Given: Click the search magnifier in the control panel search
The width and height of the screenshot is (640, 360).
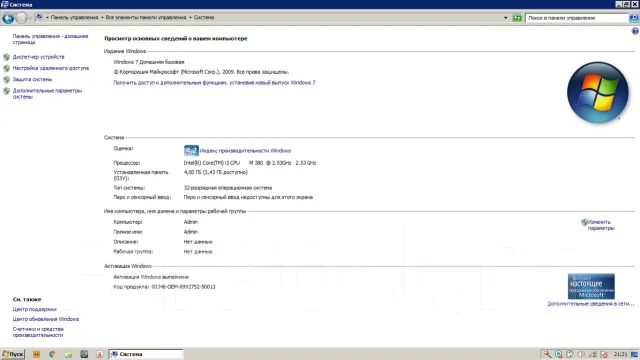Looking at the screenshot, I should click(x=633, y=18).
